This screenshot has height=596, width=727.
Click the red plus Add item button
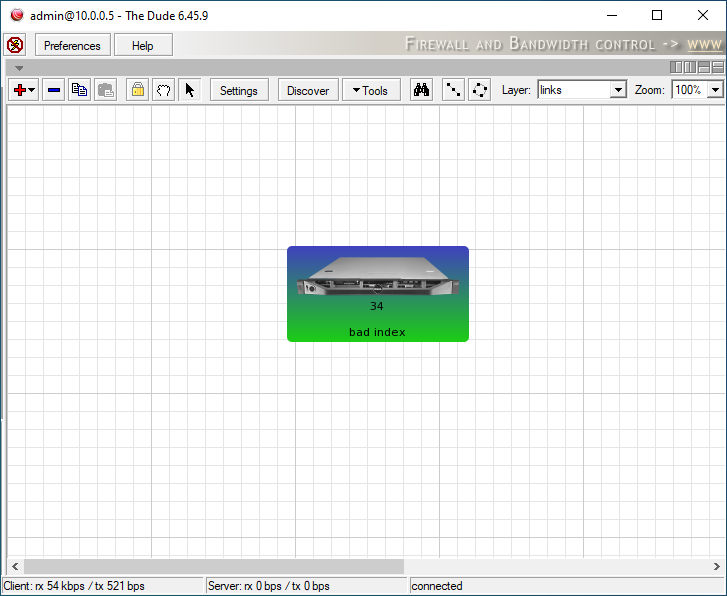(x=23, y=90)
